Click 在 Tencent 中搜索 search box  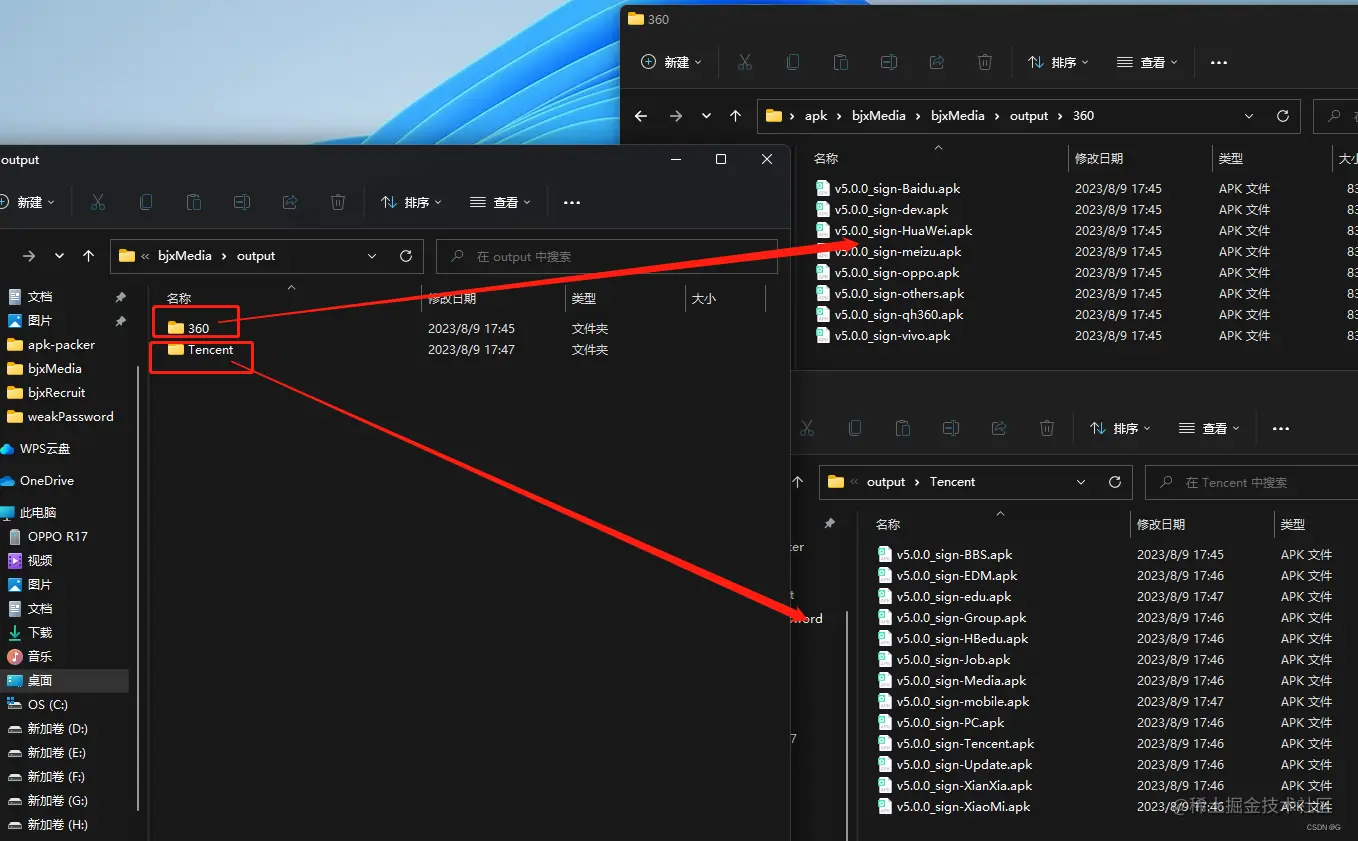point(1251,482)
